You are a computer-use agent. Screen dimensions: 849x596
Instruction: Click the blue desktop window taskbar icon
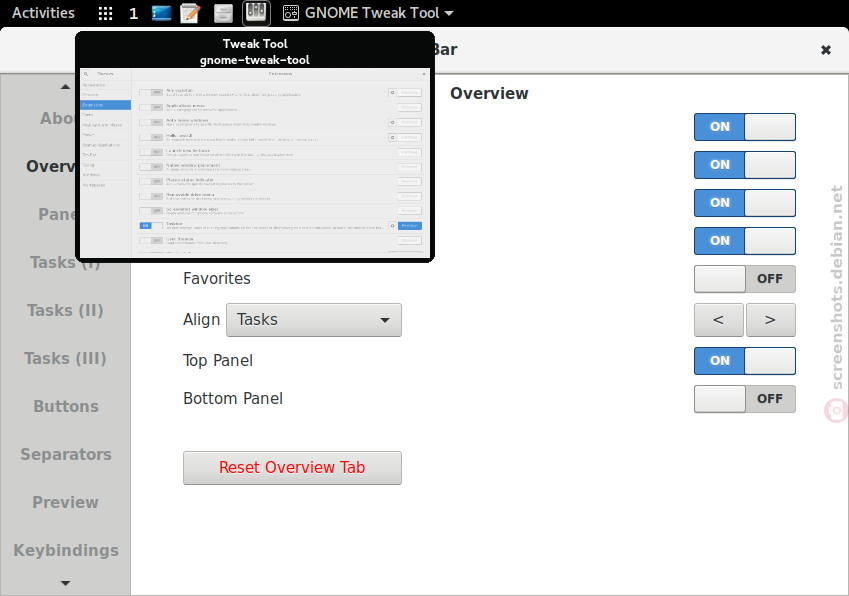click(x=161, y=13)
